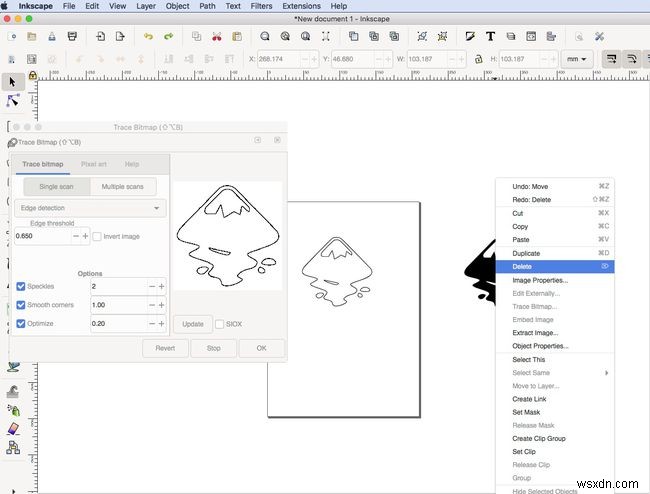Open existing document folder icon
The image size is (650, 494).
click(32, 36)
